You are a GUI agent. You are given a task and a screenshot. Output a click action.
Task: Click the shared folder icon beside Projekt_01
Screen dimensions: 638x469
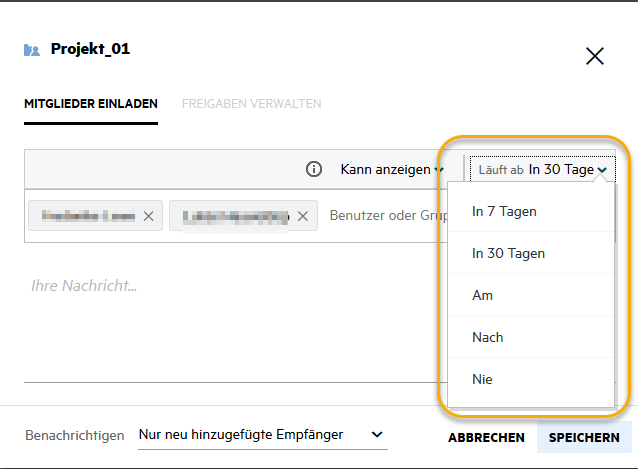coord(32,50)
